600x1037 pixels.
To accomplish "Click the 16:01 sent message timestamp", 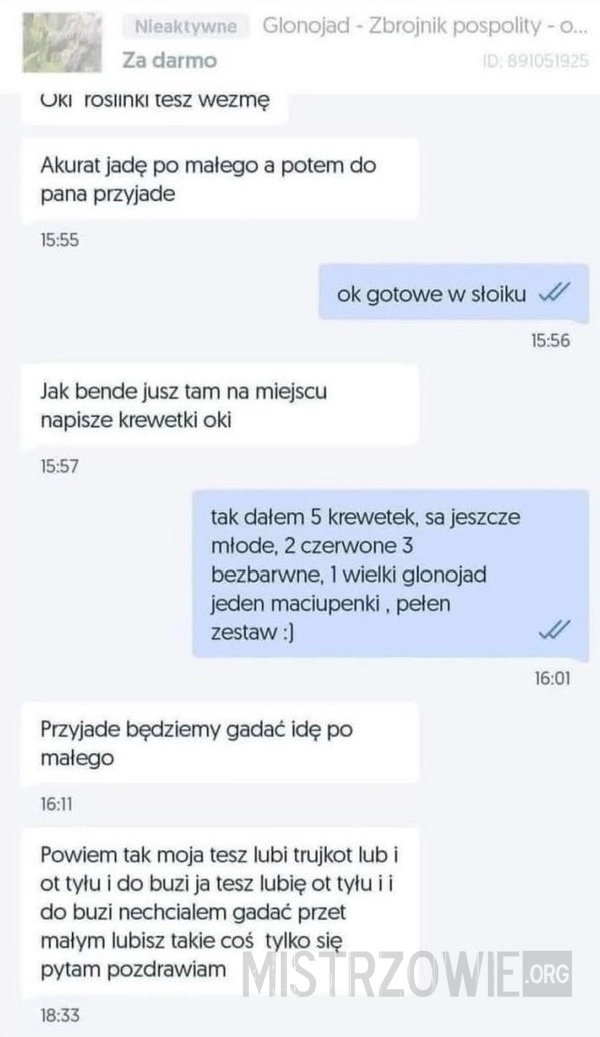I will click(x=552, y=679).
